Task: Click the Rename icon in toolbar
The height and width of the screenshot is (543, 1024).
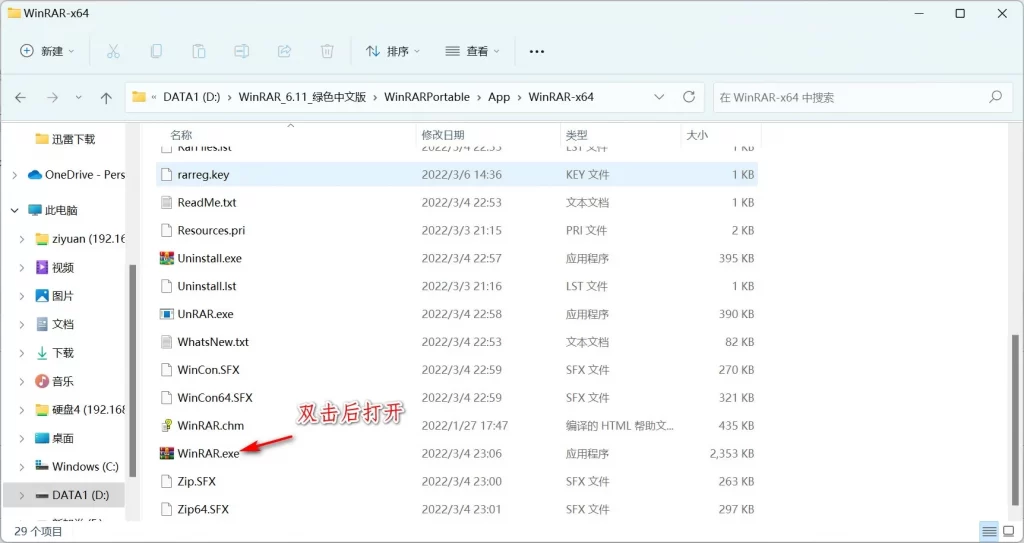Action: (242, 51)
